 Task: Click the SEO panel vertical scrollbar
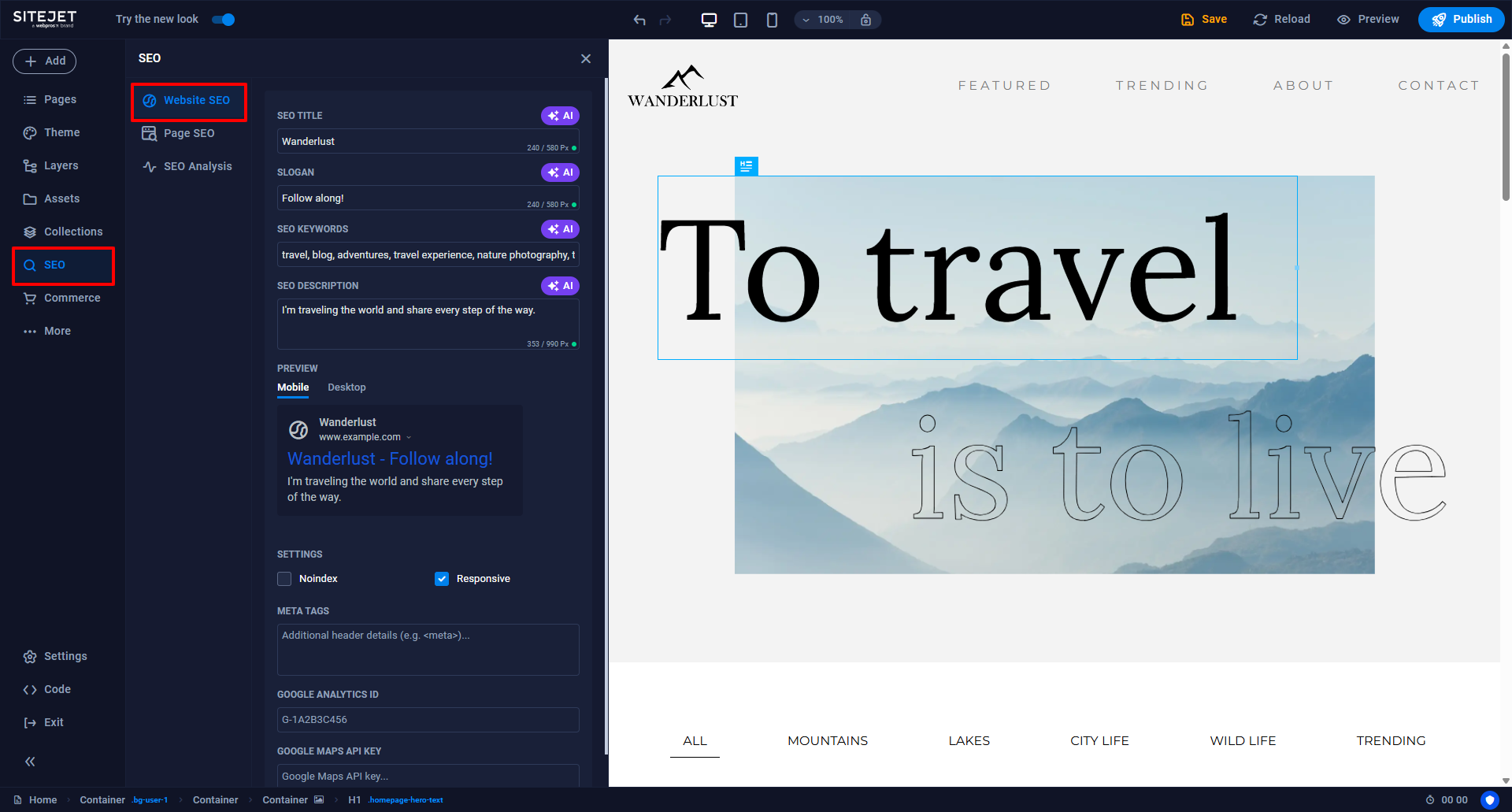point(606,416)
